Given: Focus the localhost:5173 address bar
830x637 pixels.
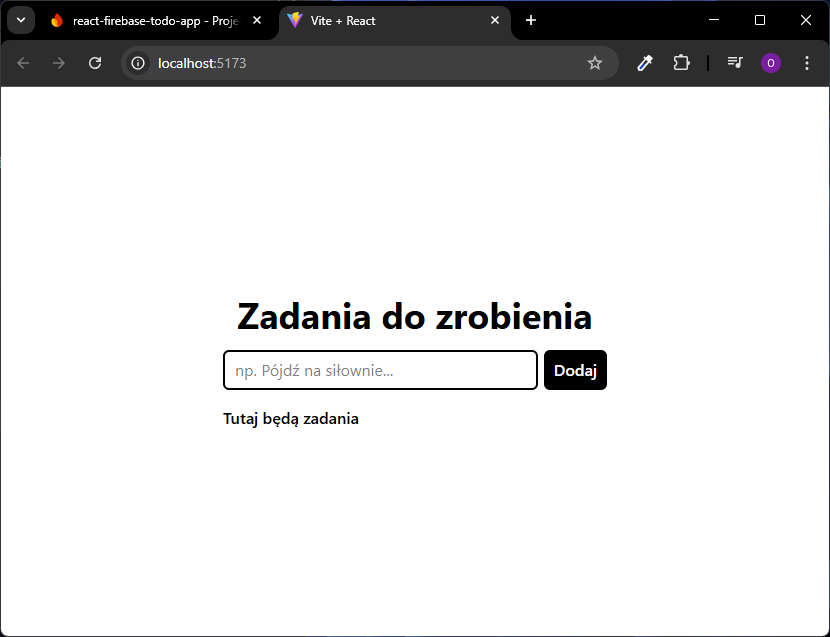Looking at the screenshot, I should [370, 64].
